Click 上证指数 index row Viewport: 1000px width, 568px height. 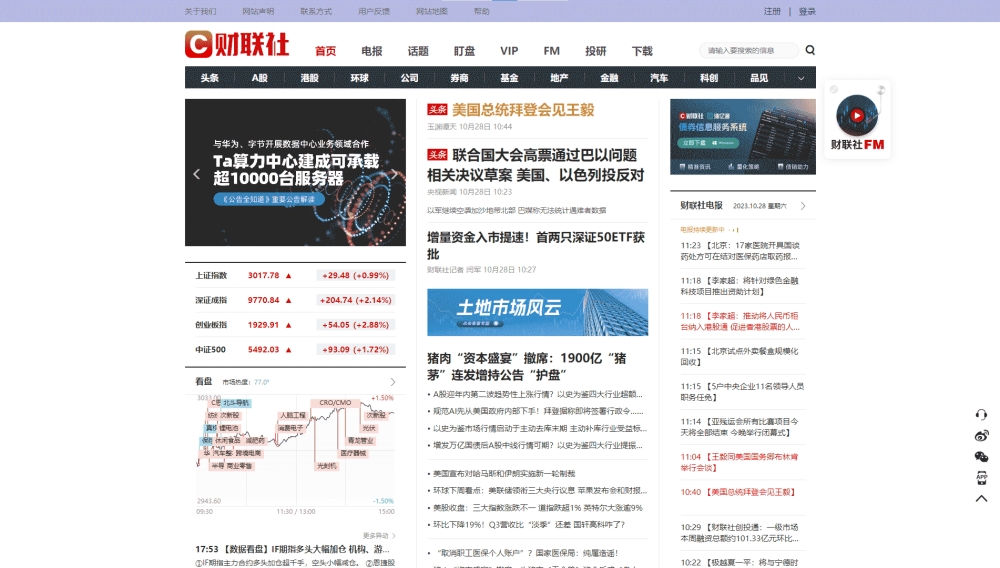(295, 275)
